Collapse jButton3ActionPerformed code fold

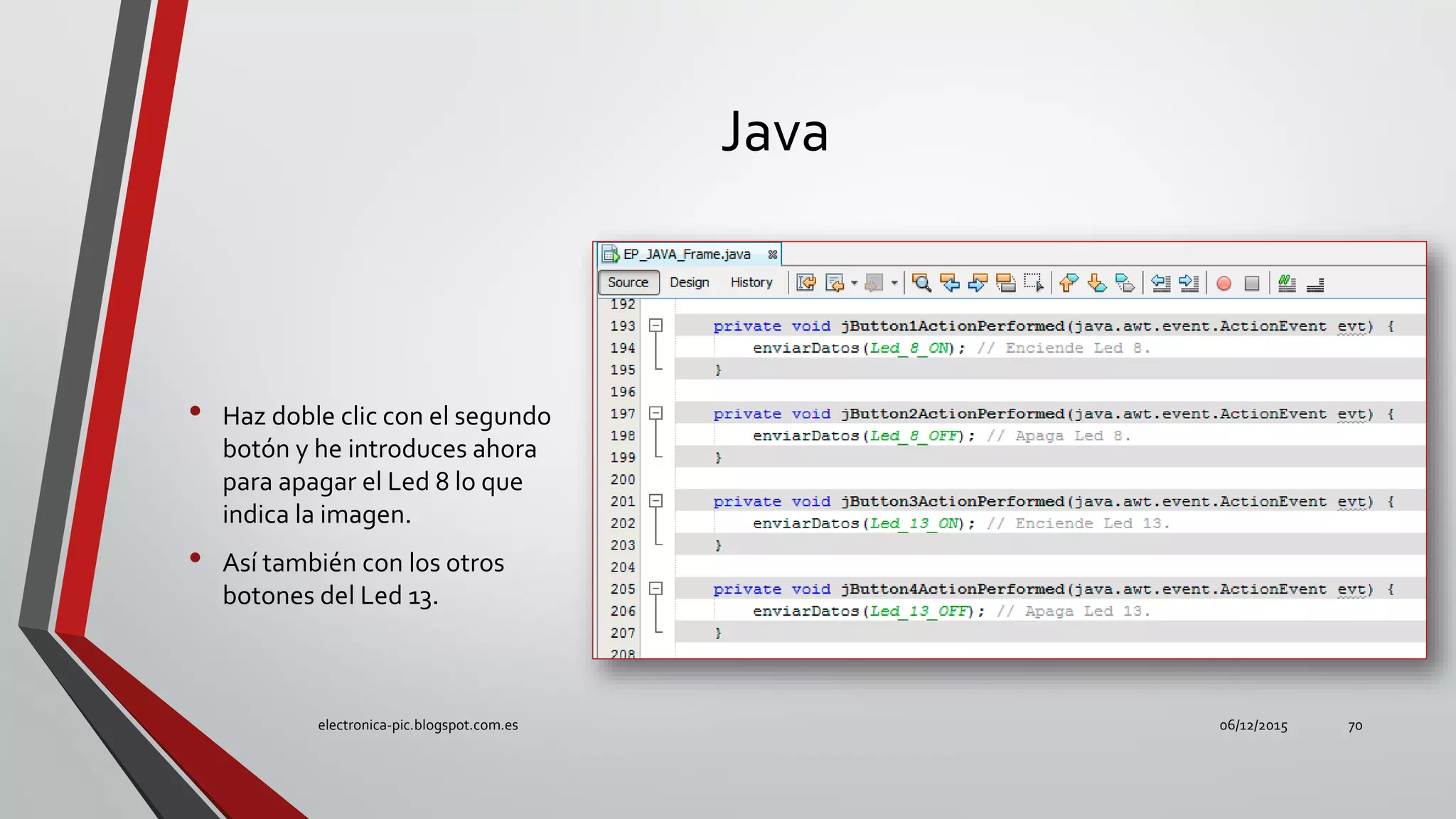[655, 501]
